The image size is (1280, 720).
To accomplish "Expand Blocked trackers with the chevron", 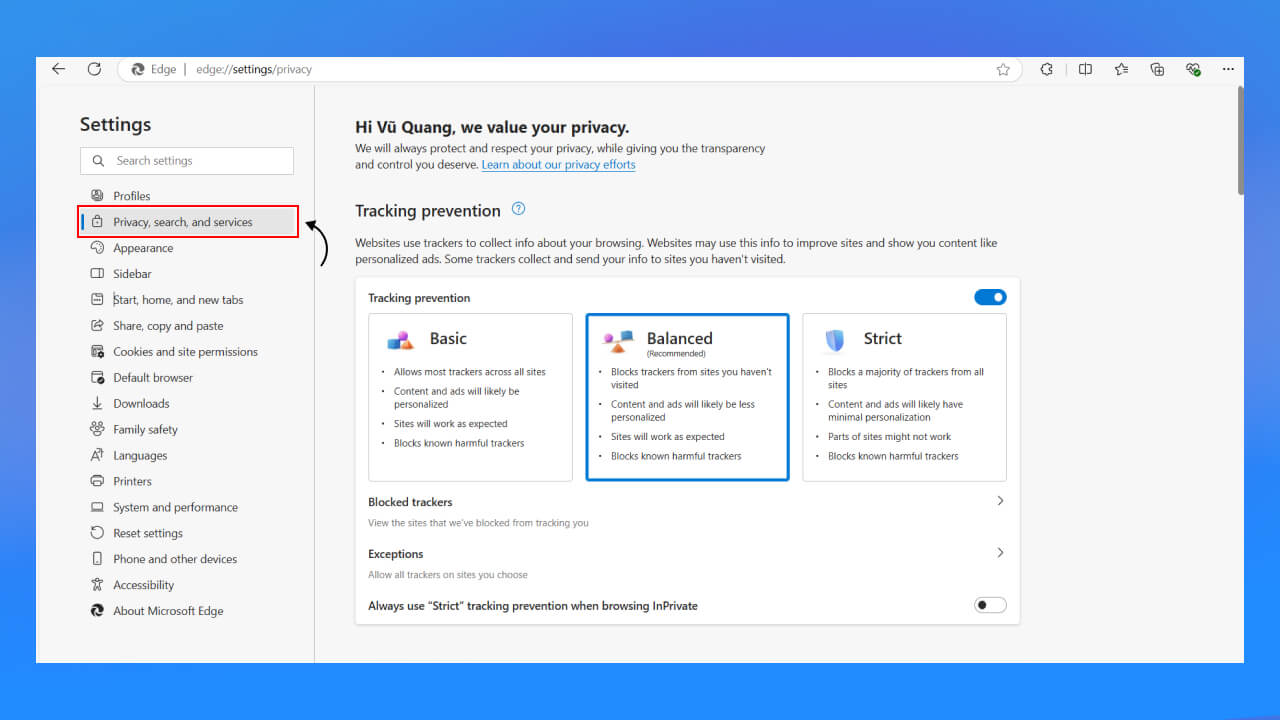I will point(1000,501).
